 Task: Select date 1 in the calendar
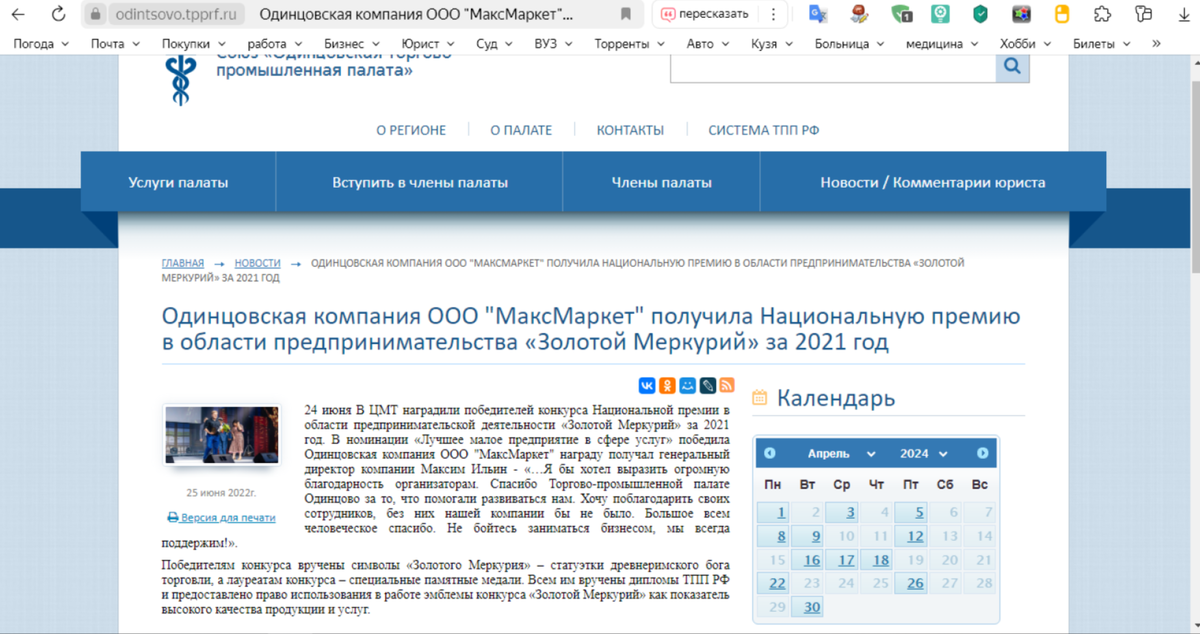[773, 512]
